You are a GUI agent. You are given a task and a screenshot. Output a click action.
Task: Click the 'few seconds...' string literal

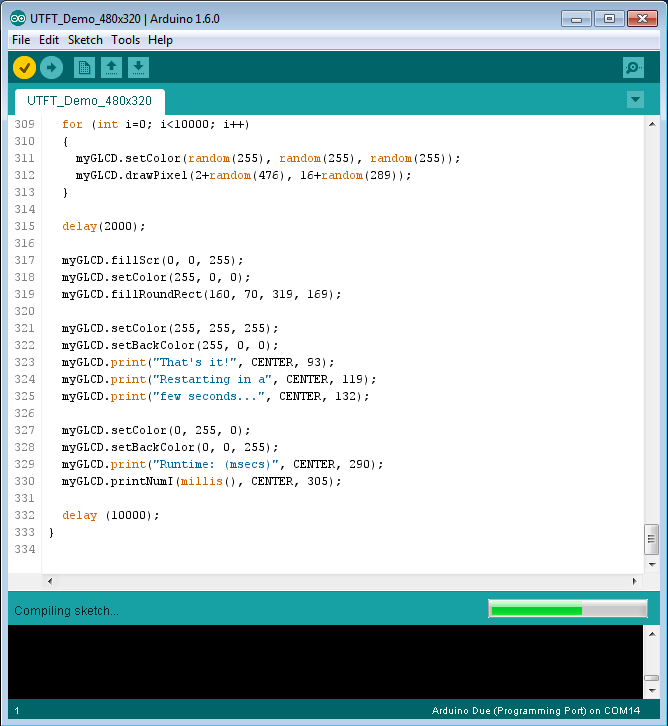click(208, 396)
